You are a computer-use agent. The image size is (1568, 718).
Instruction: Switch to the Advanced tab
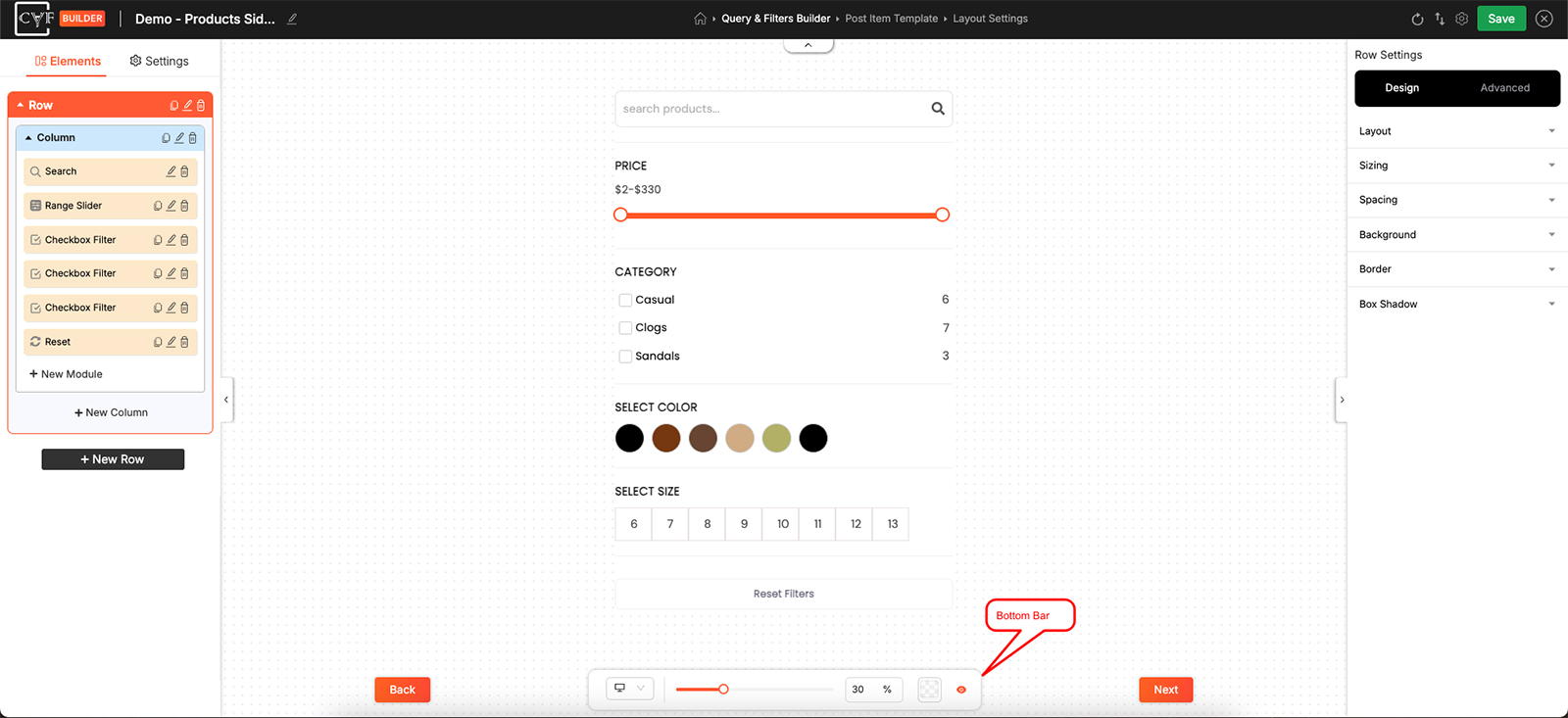click(x=1504, y=88)
